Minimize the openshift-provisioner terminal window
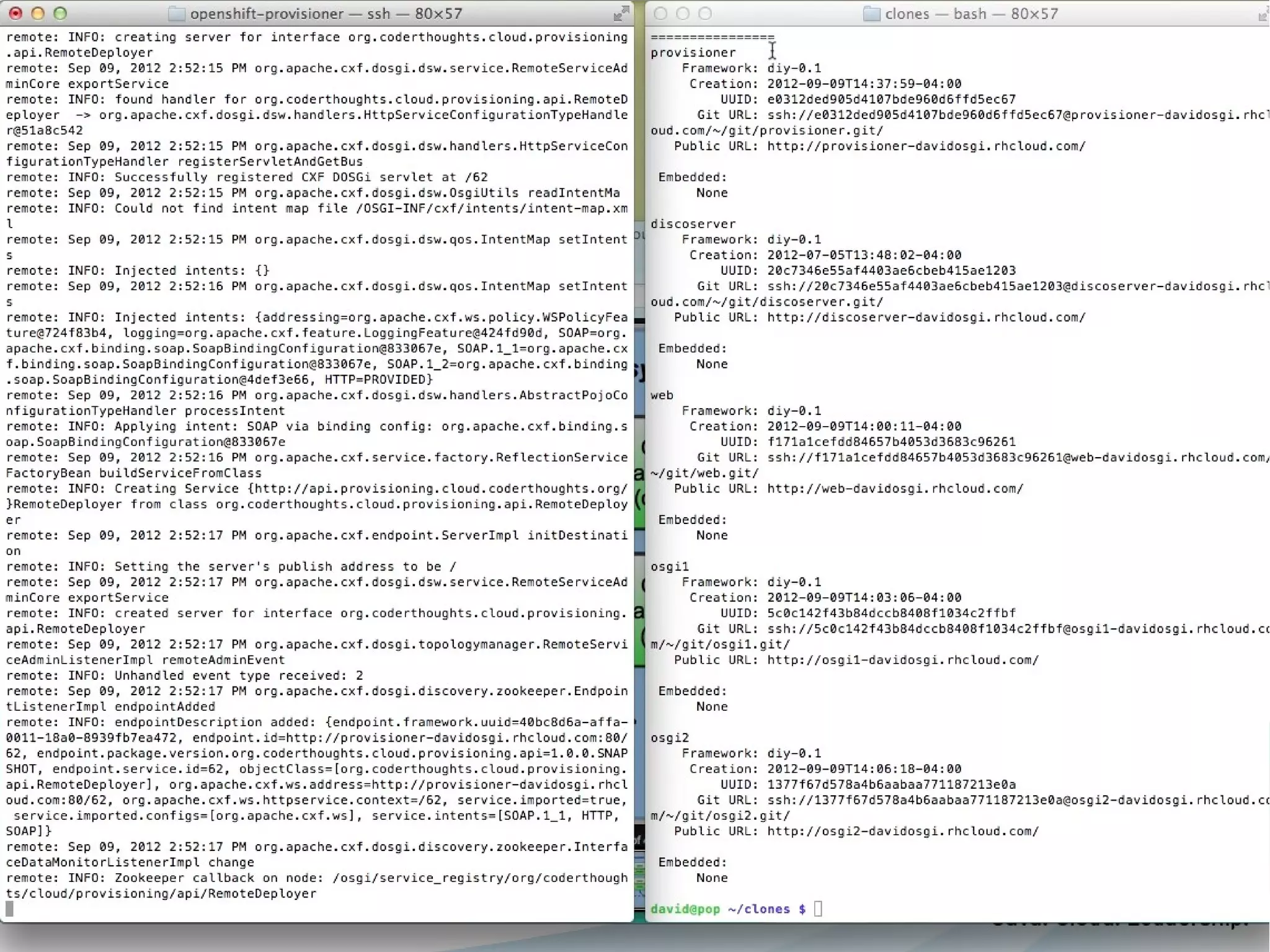Viewport: 1270px width, 952px height. pos(38,13)
